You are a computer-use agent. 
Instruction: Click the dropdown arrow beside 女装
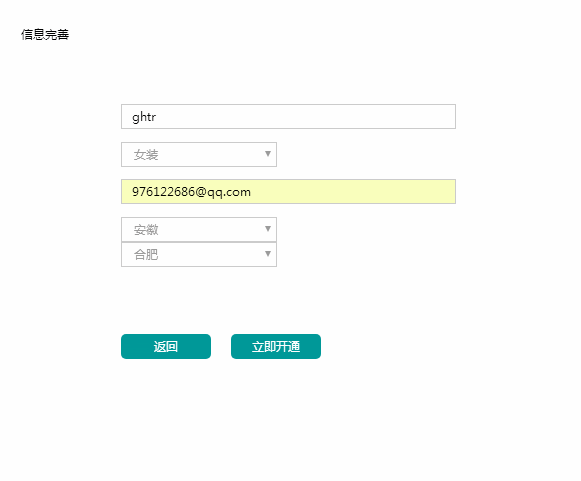click(x=268, y=154)
